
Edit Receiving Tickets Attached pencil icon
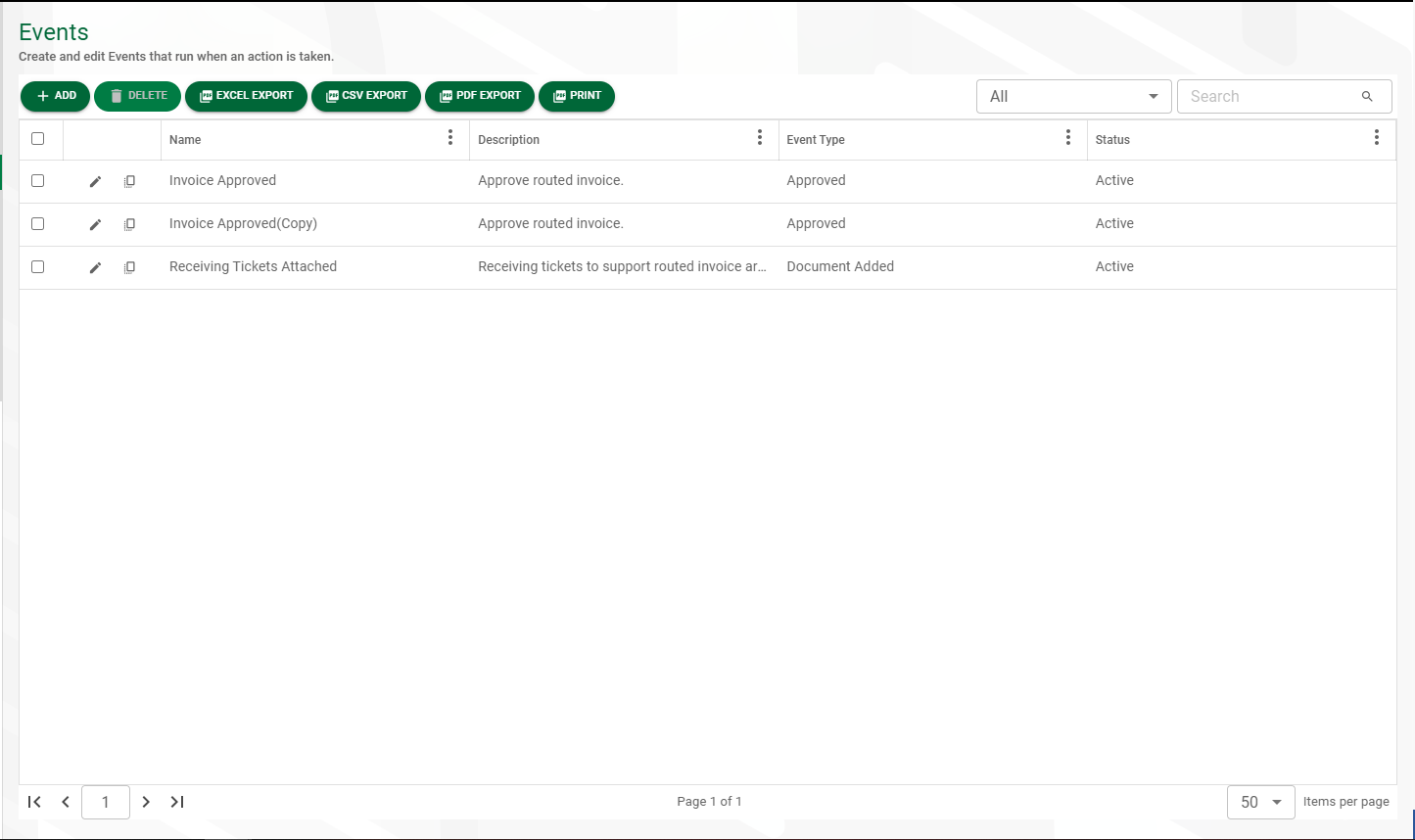coord(95,267)
